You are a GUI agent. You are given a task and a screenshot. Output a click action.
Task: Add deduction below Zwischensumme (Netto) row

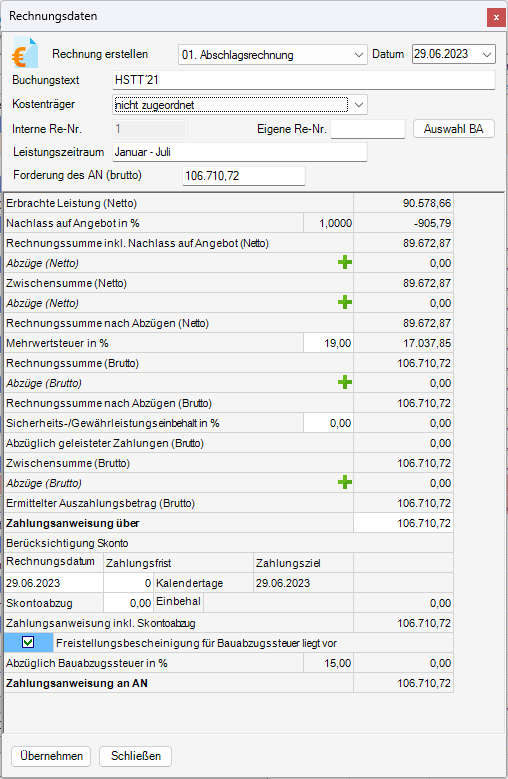(345, 303)
